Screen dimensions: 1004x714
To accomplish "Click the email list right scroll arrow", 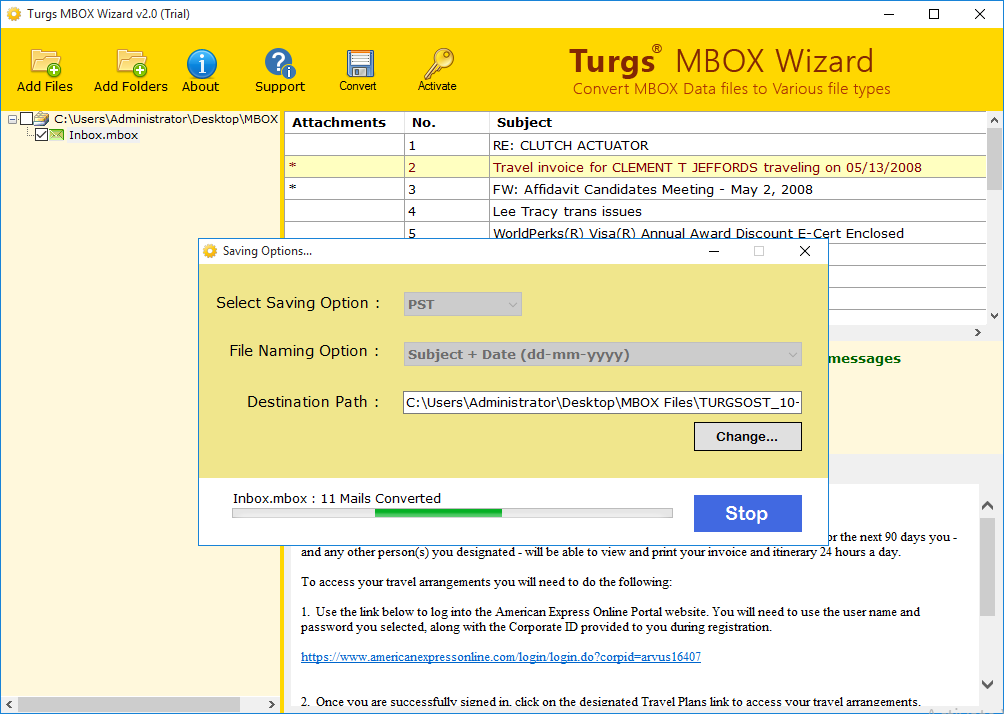I will pyautogui.click(x=978, y=332).
